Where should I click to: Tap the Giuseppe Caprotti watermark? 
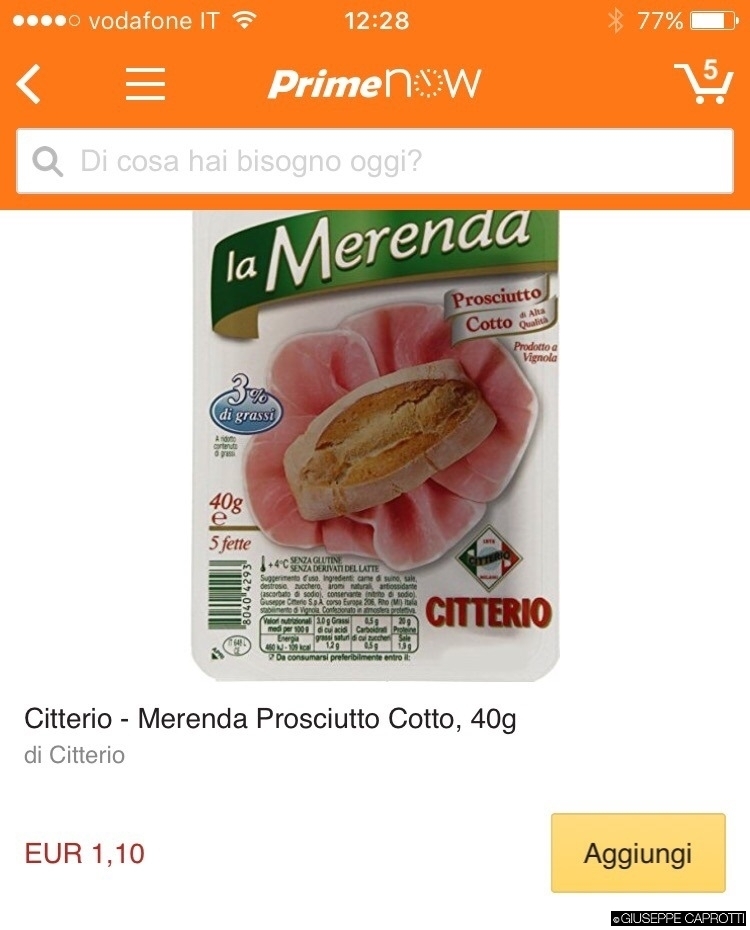point(678,918)
